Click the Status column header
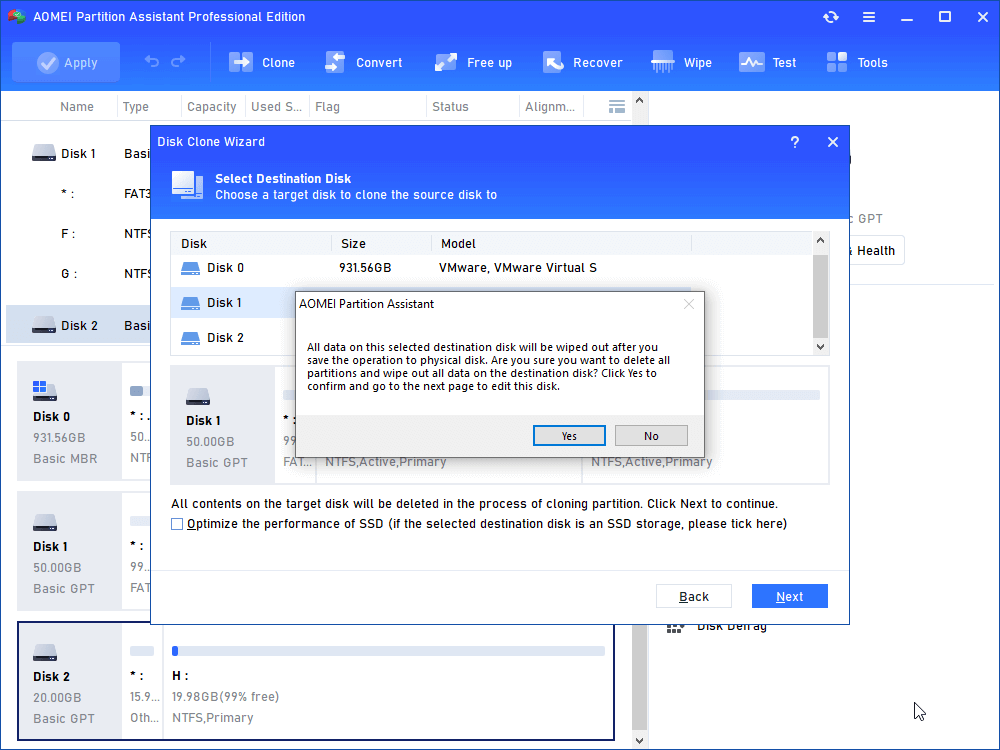The width and height of the screenshot is (1000, 750). click(x=450, y=107)
